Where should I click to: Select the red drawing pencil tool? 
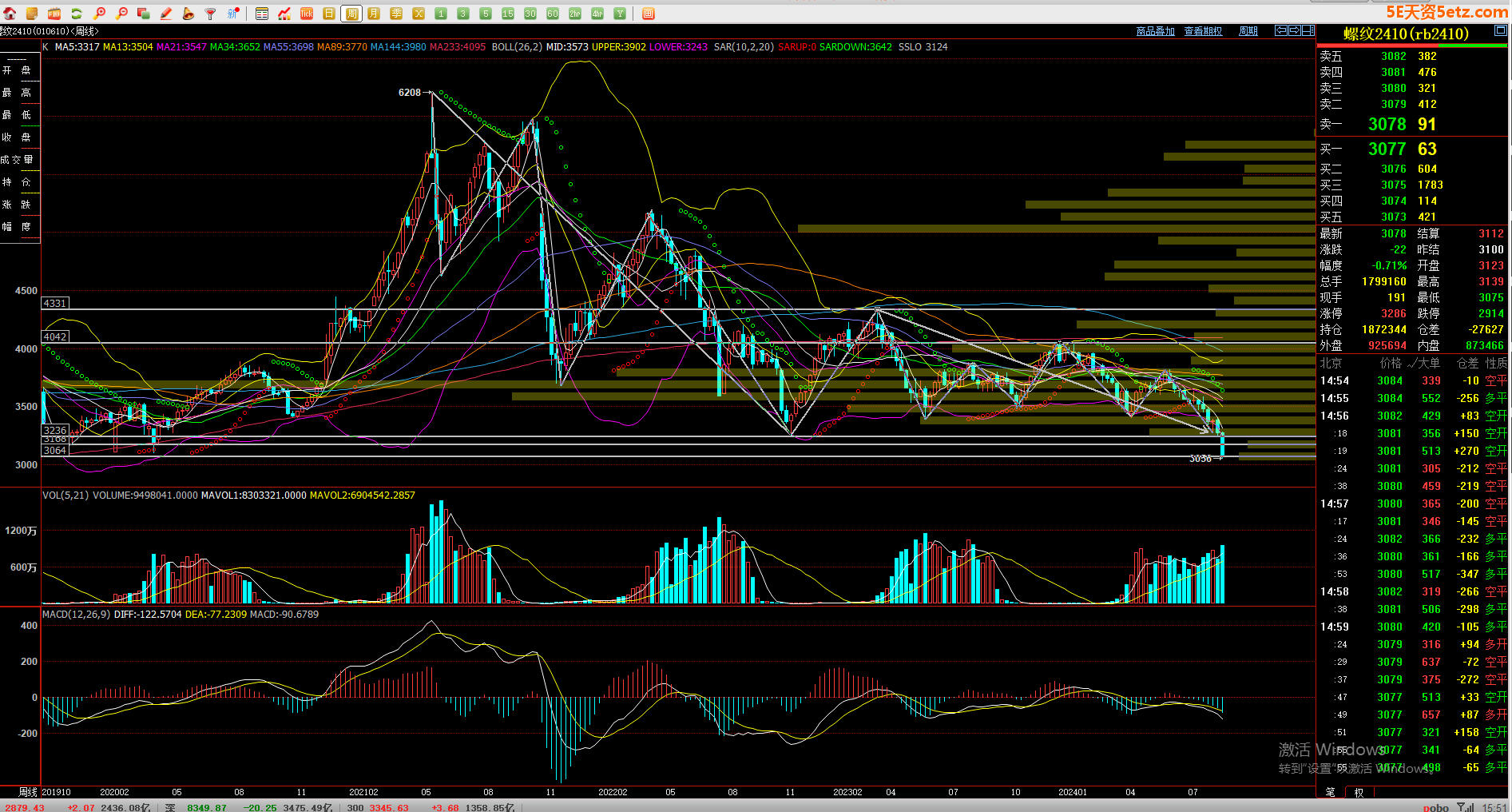point(166,14)
